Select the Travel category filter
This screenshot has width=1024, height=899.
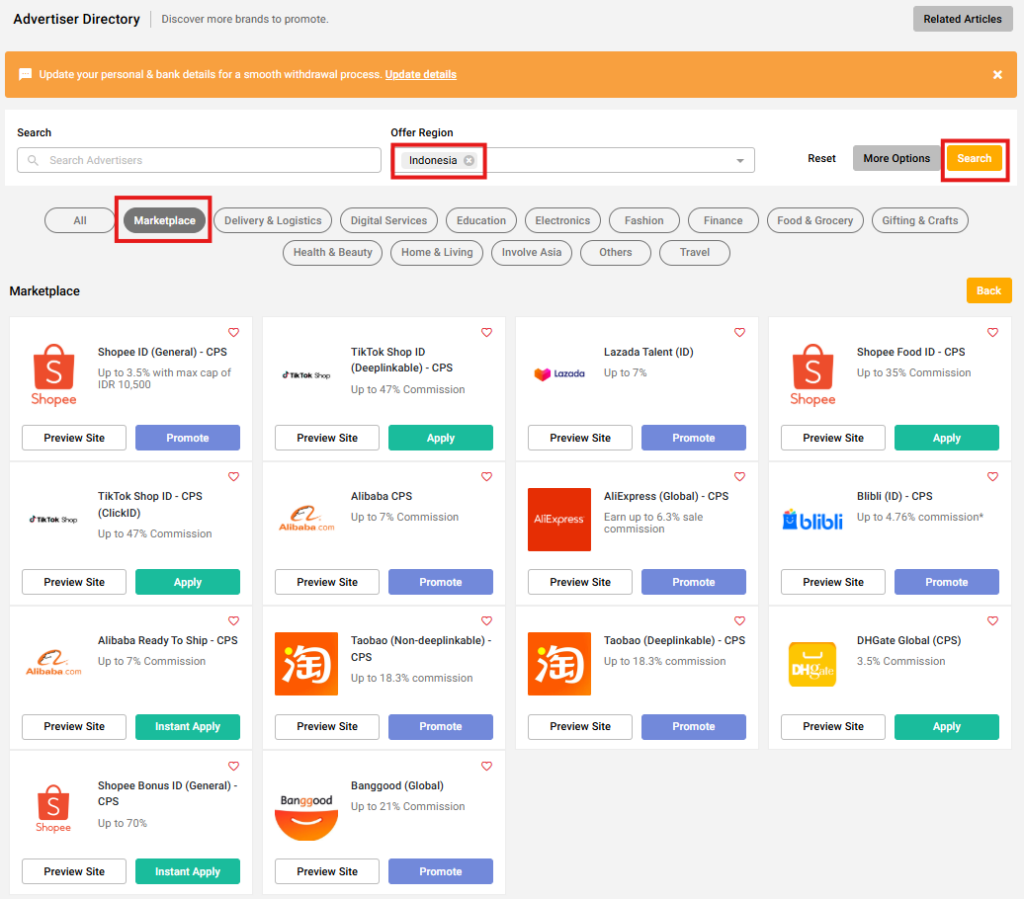(694, 252)
